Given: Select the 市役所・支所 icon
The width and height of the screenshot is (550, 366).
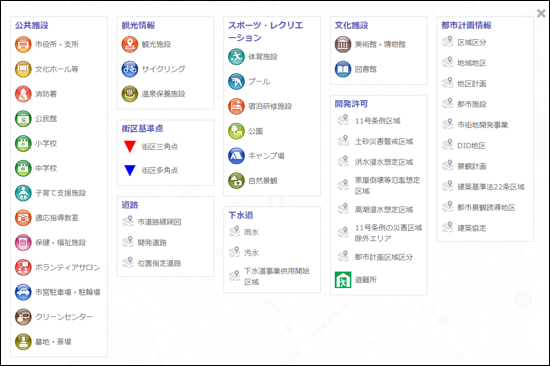Looking at the screenshot, I should (23, 45).
